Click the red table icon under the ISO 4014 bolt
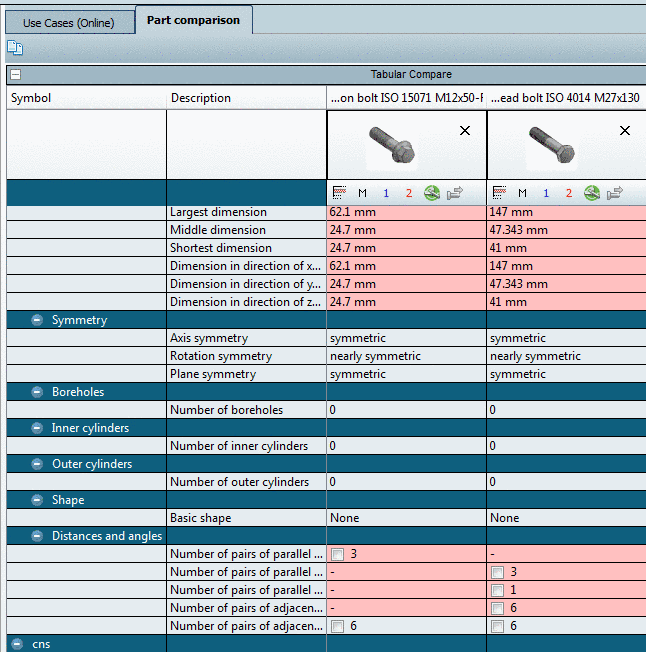The height and width of the screenshot is (652, 646). point(498,193)
